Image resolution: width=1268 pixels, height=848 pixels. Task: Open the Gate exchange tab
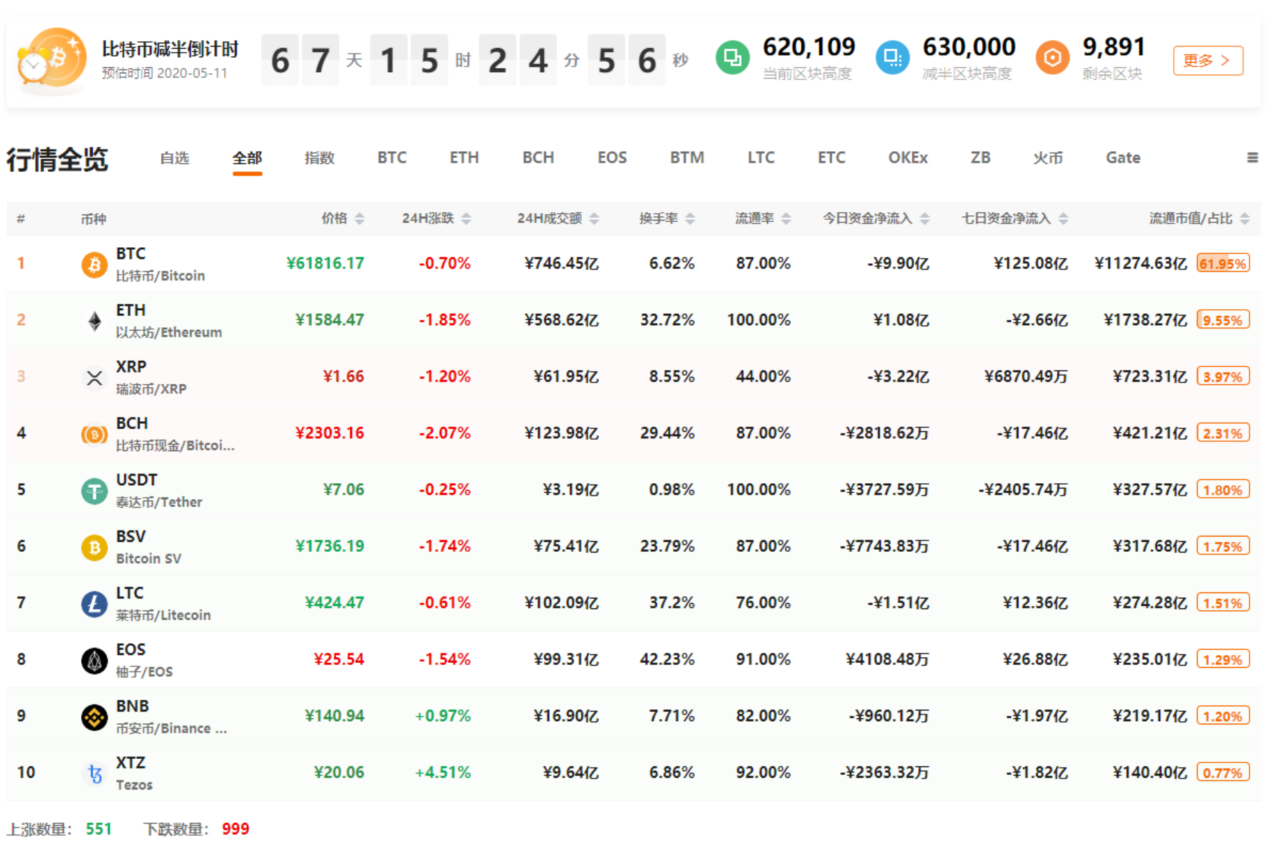click(x=1123, y=158)
